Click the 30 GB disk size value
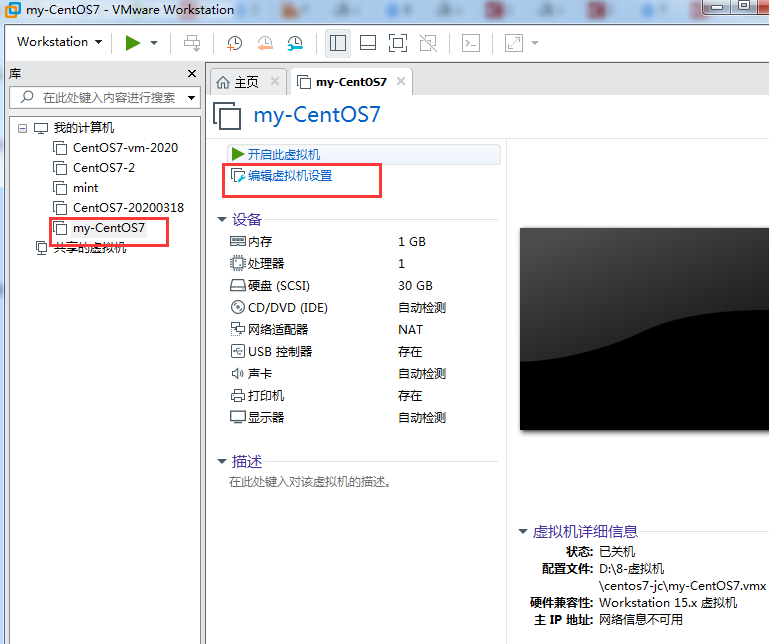 point(415,285)
